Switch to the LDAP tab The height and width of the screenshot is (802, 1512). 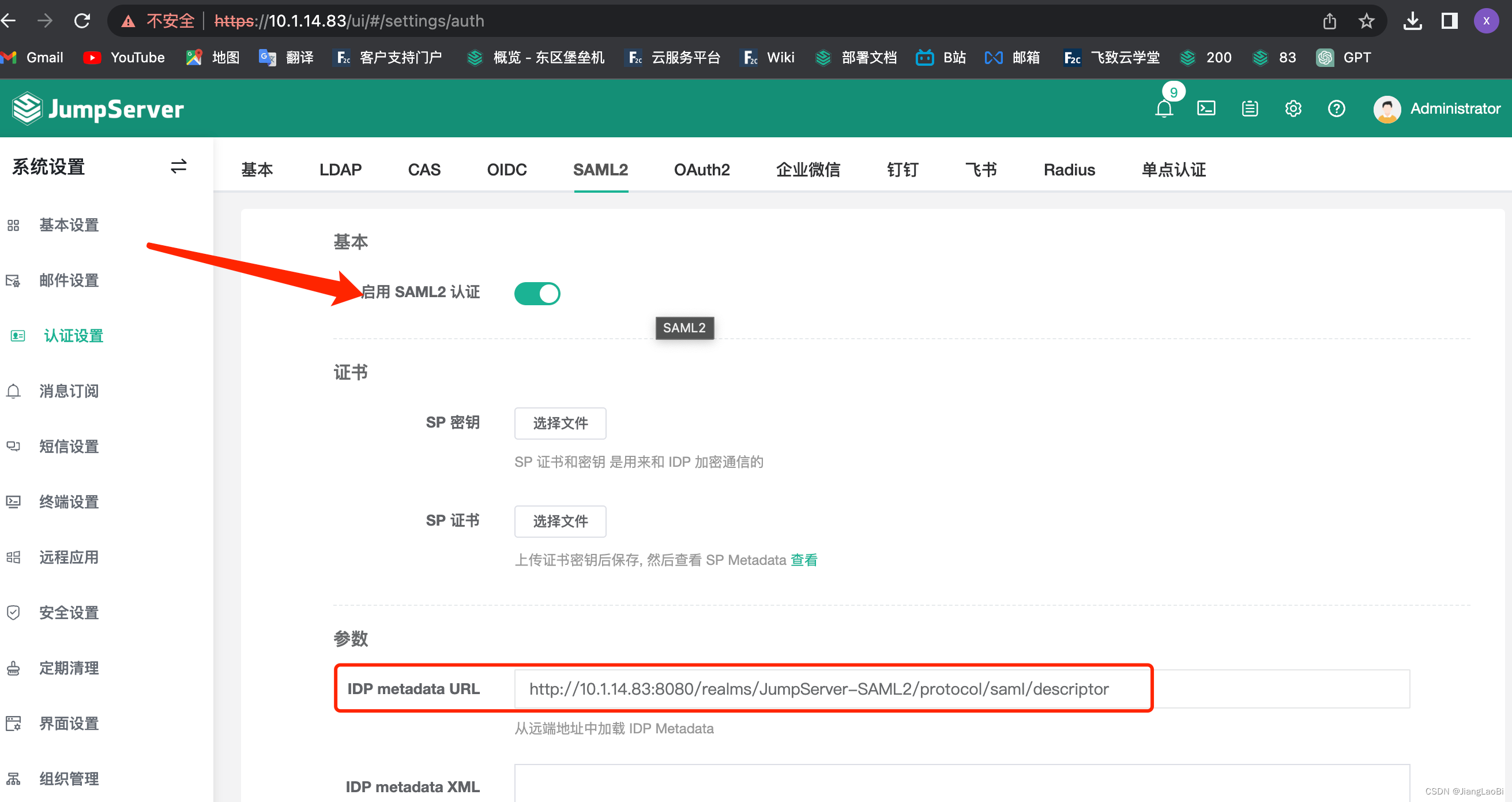tap(340, 170)
